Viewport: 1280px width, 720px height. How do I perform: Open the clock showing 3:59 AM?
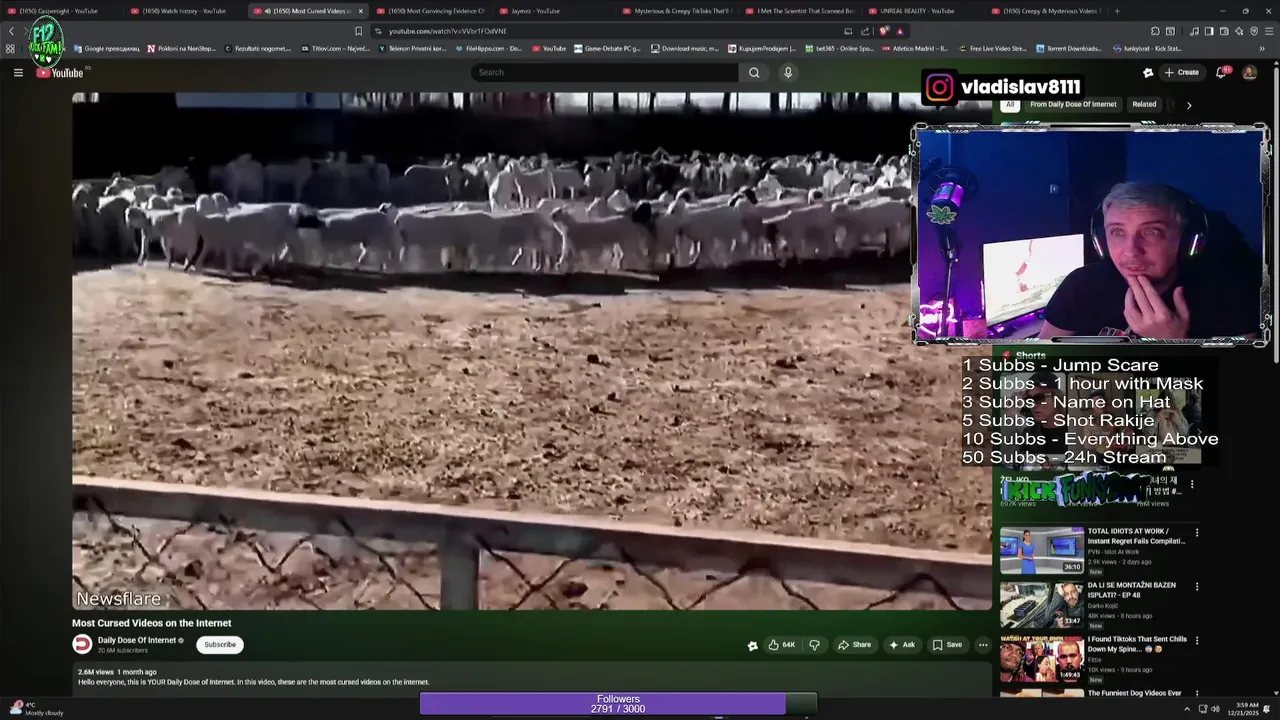pos(1244,709)
